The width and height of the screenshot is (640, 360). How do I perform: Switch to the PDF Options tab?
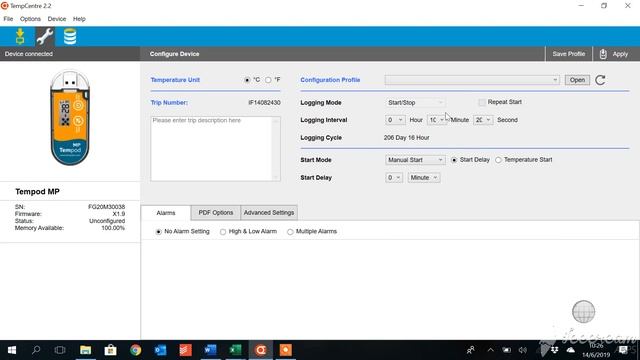click(x=216, y=213)
